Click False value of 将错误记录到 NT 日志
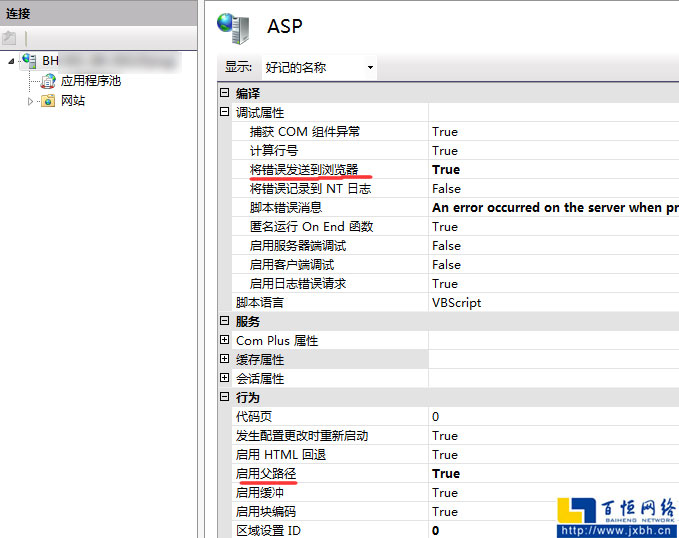 [x=446, y=189]
